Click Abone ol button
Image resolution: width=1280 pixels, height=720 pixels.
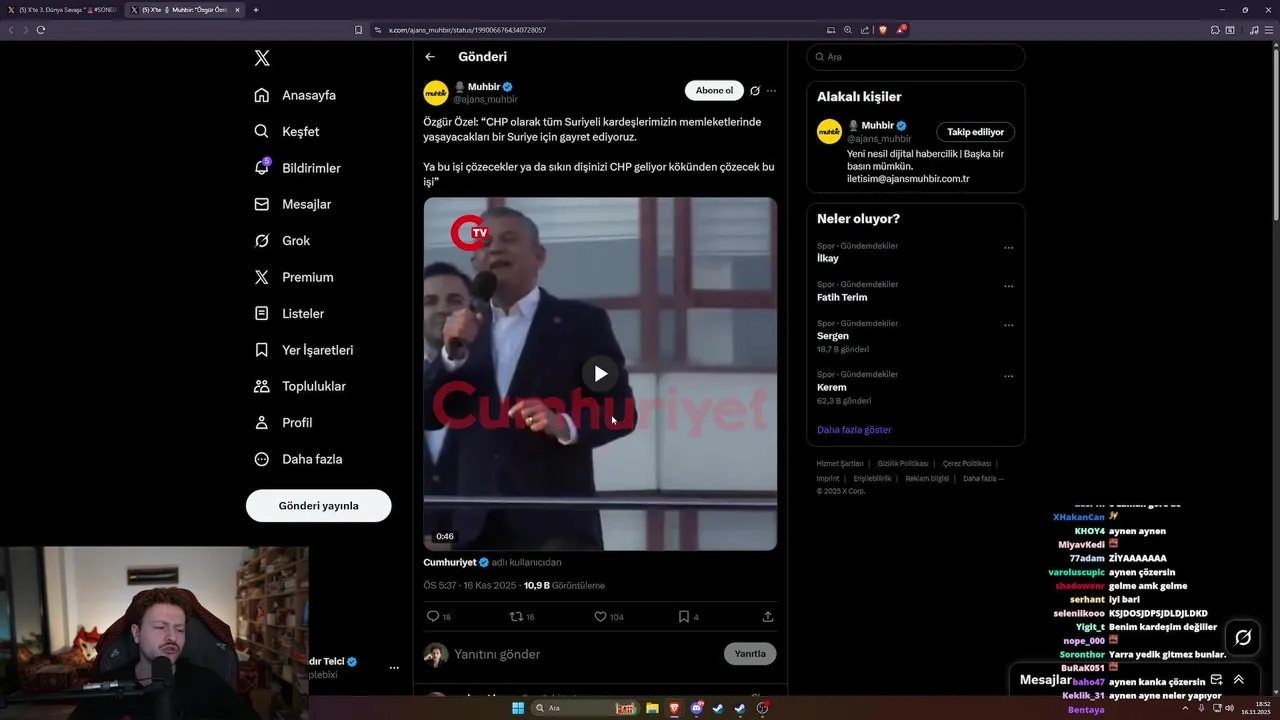714,90
